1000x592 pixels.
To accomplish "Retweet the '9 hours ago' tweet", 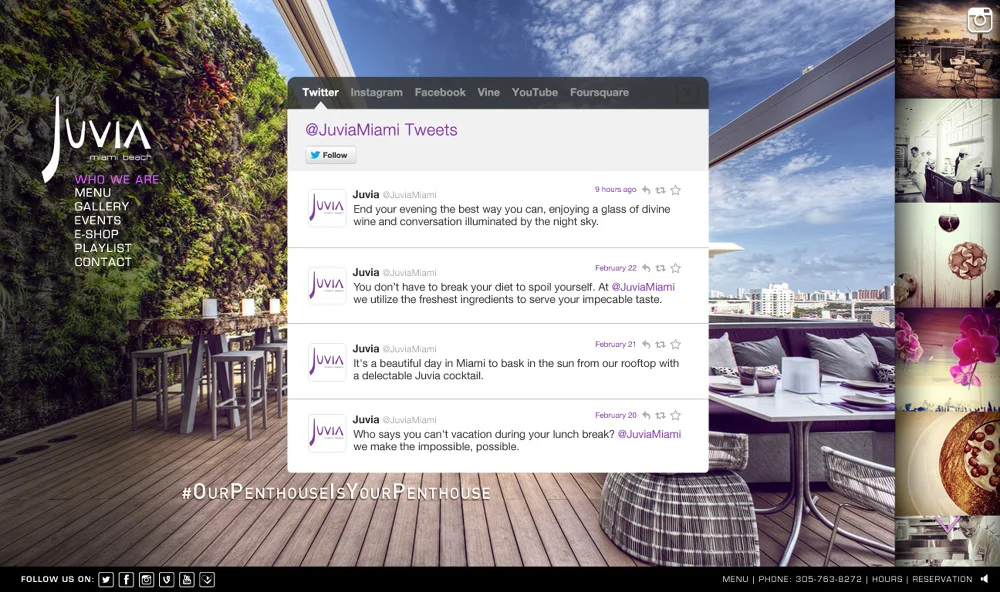I will point(661,190).
